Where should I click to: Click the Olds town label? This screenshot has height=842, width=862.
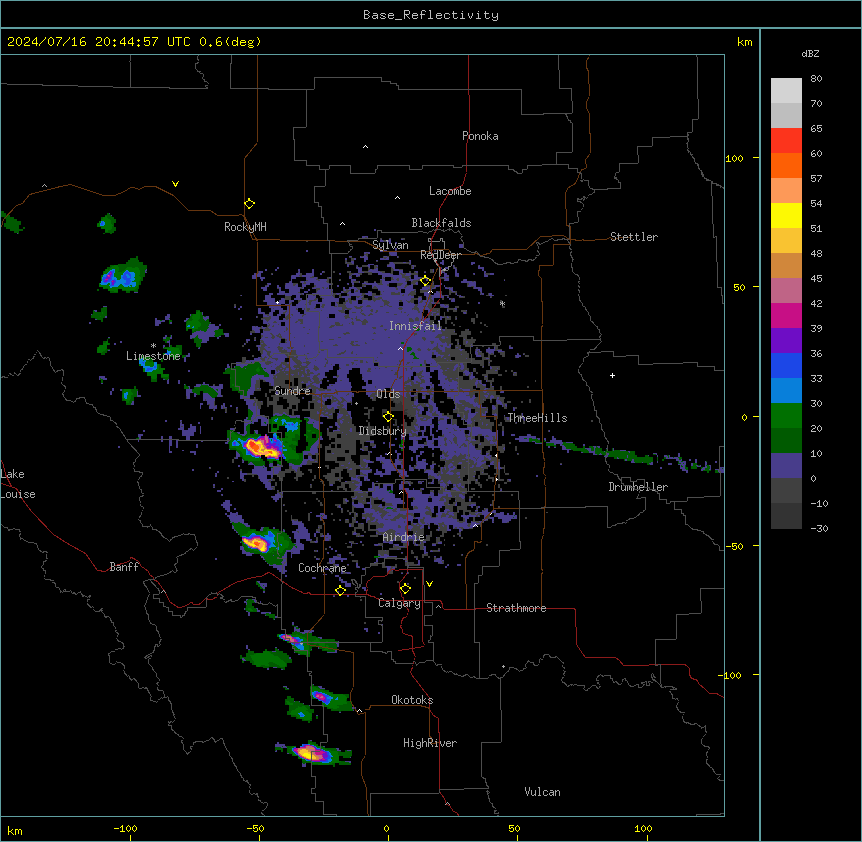(x=388, y=394)
